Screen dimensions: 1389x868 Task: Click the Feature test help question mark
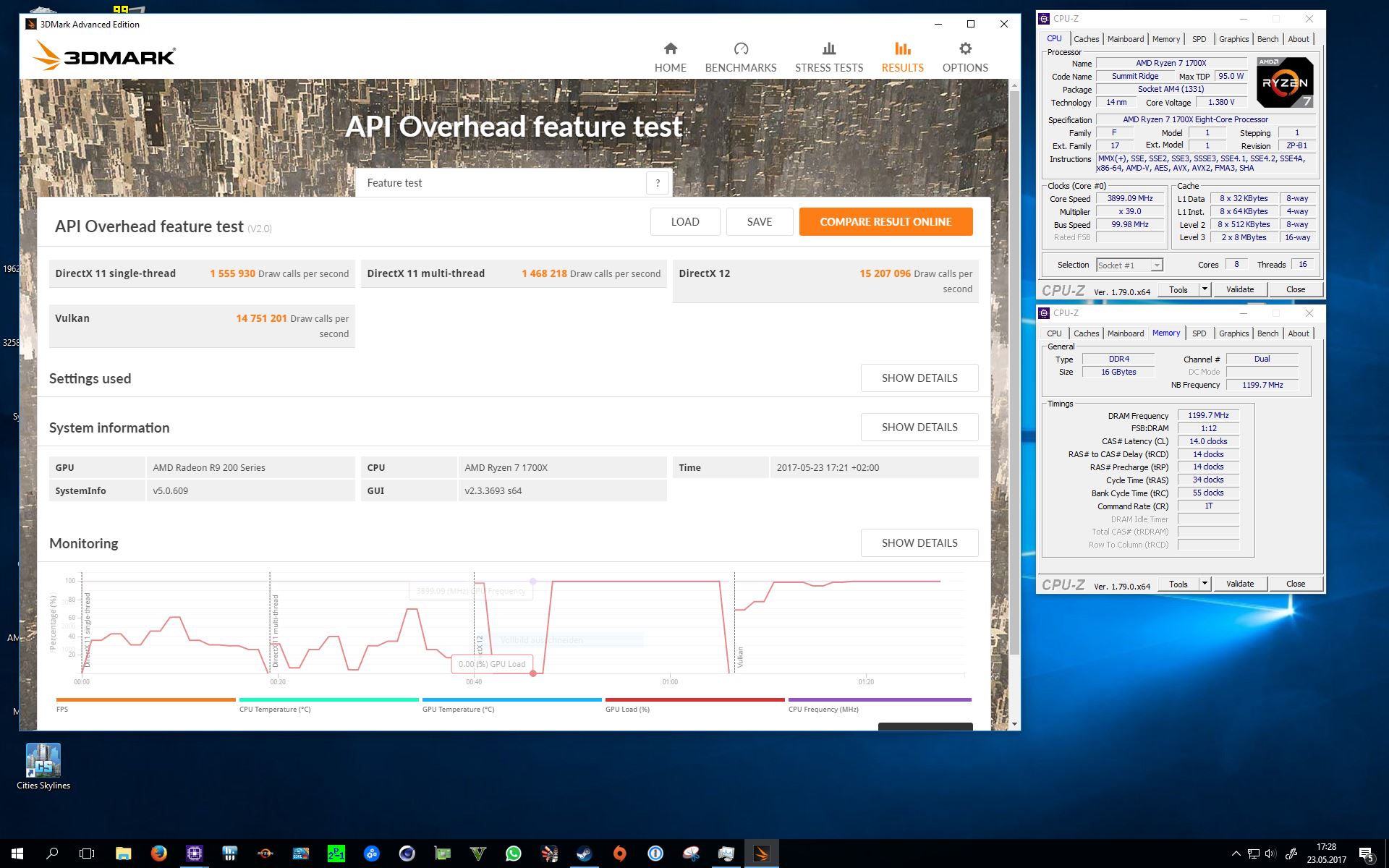point(657,183)
